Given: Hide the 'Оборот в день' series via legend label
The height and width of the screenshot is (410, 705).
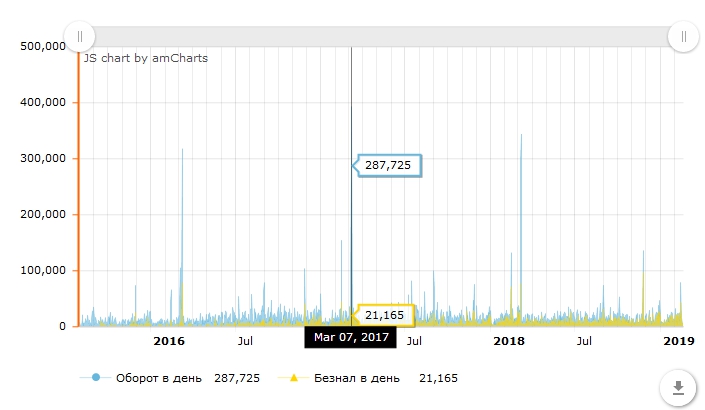Looking at the screenshot, I should click(x=159, y=378).
